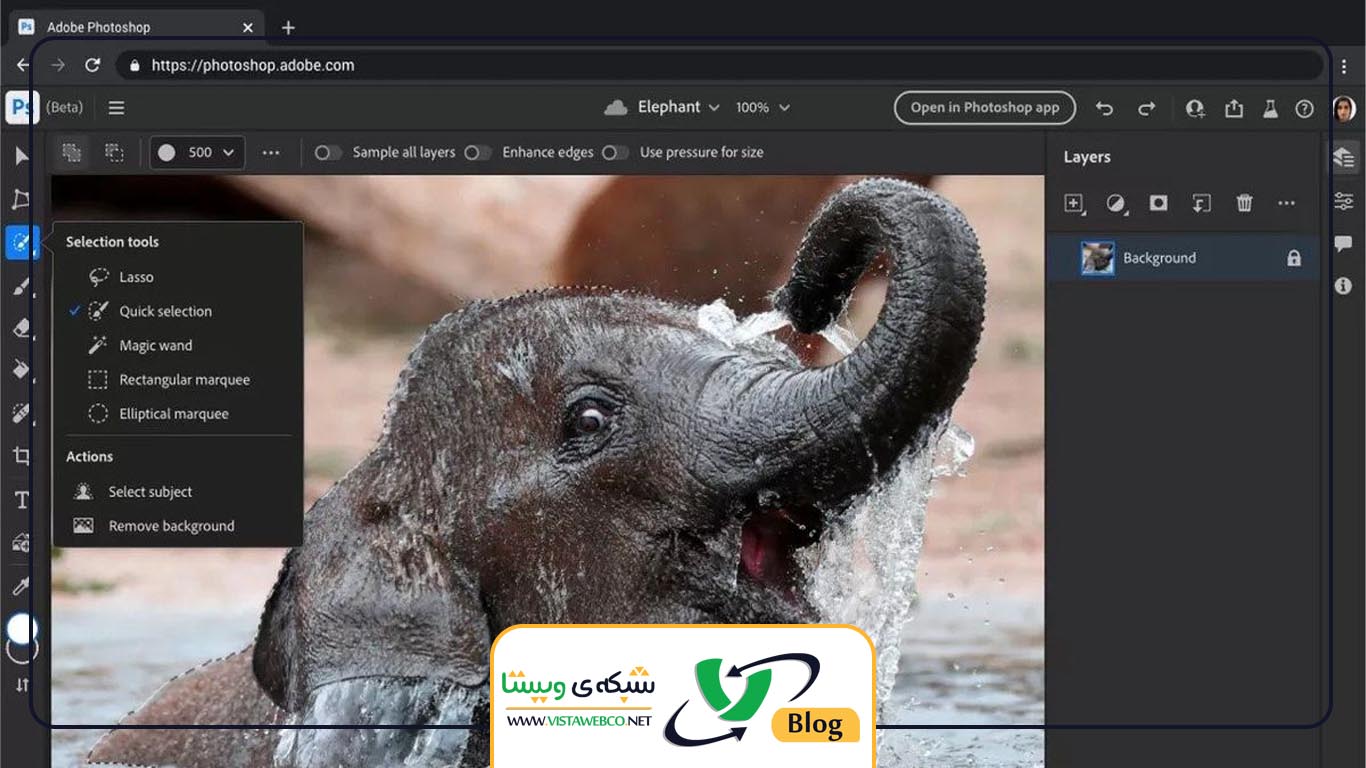Turn on Enhance edges toggle
The height and width of the screenshot is (768, 1366).
click(x=478, y=153)
